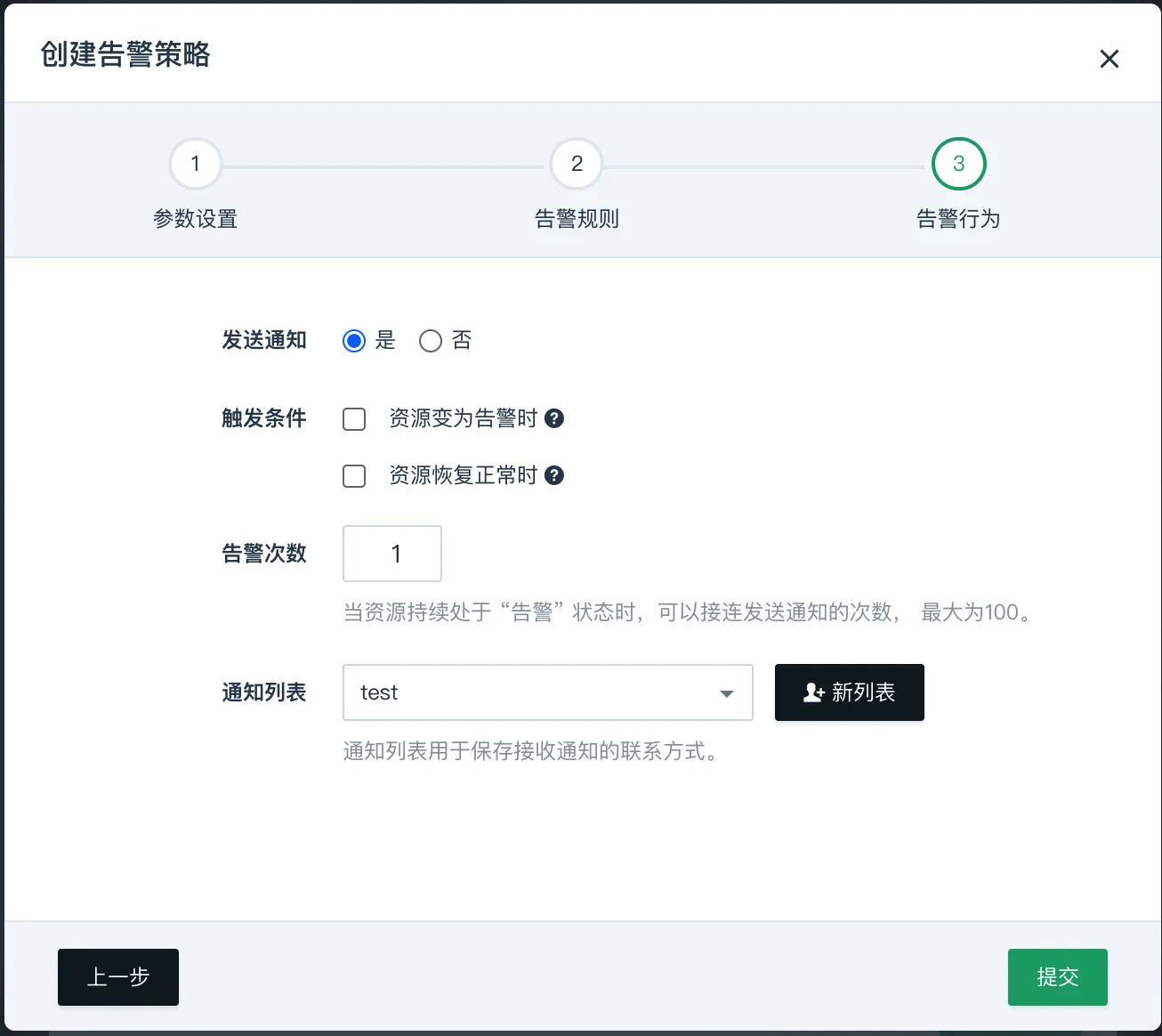The width and height of the screenshot is (1162, 1036).
Task: Select 是 for 发送通知
Action: (354, 341)
